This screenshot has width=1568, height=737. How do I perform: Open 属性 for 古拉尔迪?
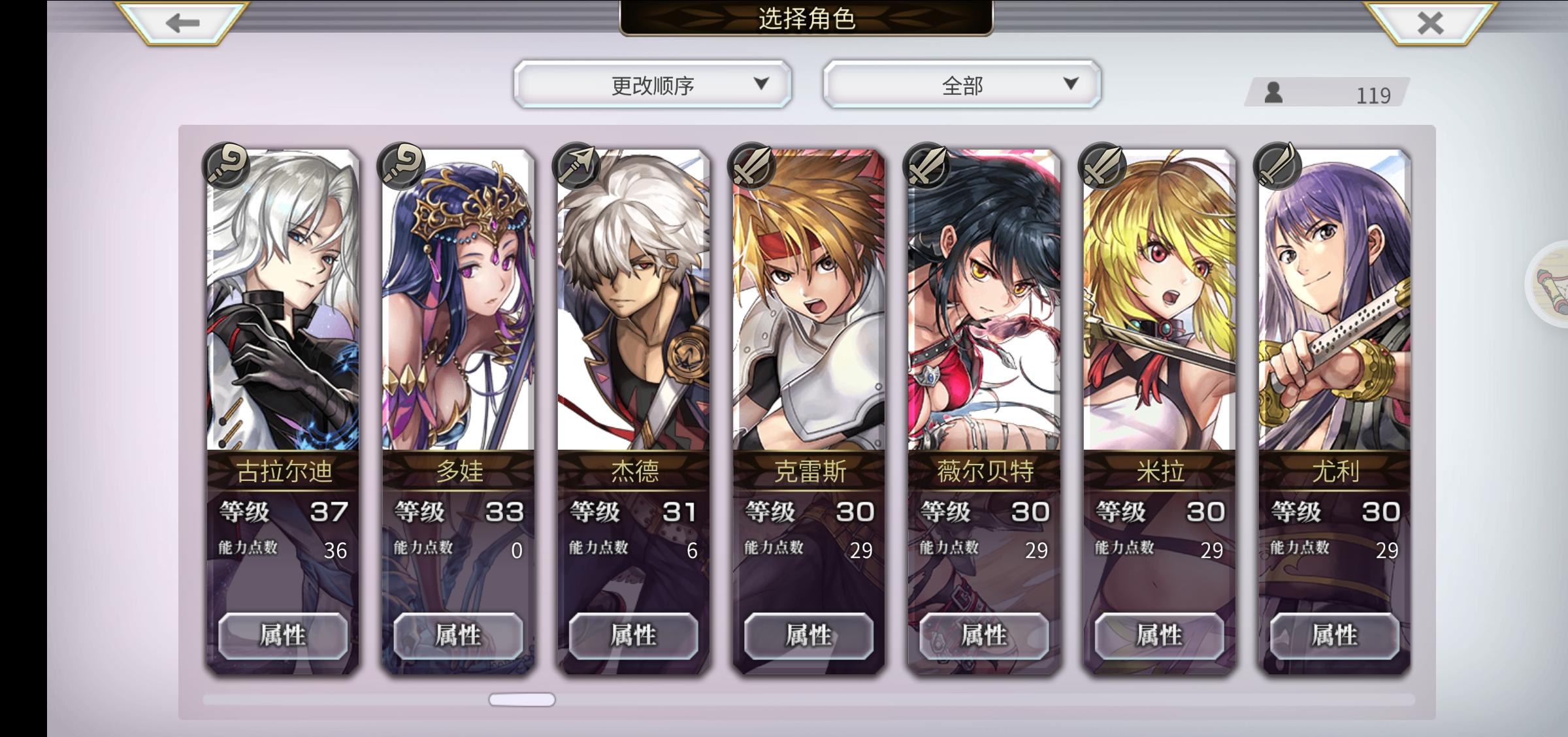click(283, 635)
